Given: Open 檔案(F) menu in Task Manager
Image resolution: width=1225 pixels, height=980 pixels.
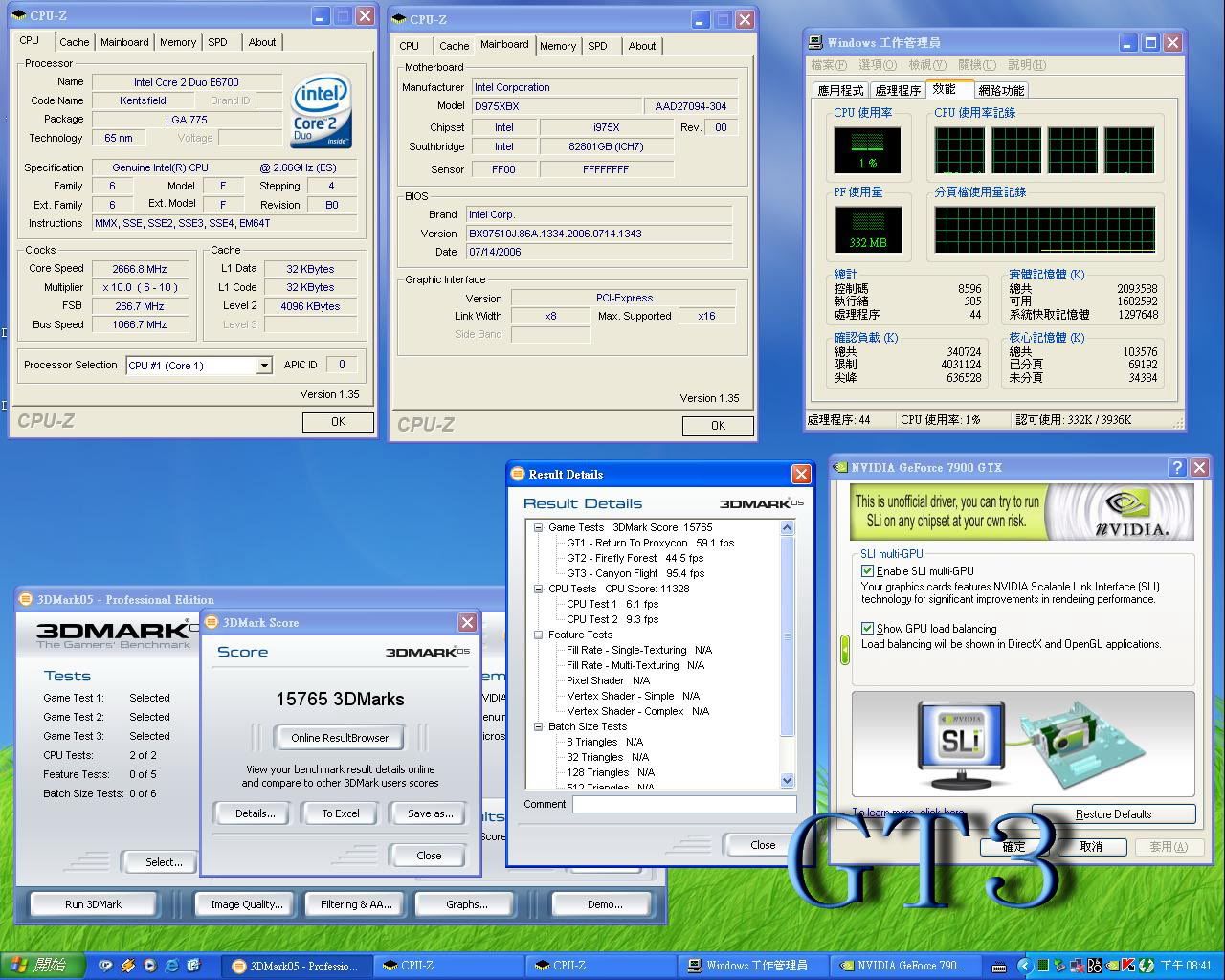Looking at the screenshot, I should (829, 65).
